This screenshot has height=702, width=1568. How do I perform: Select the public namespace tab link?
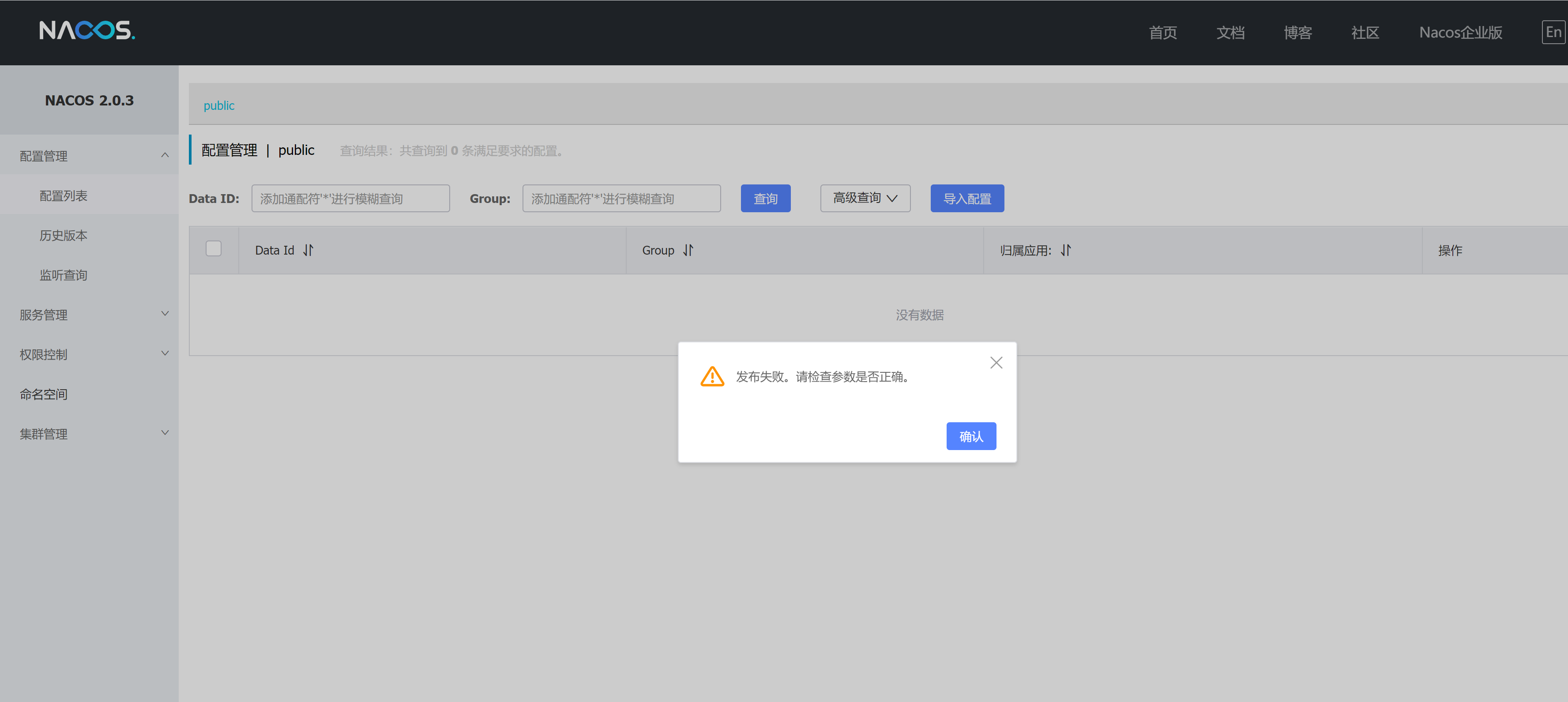coord(218,106)
